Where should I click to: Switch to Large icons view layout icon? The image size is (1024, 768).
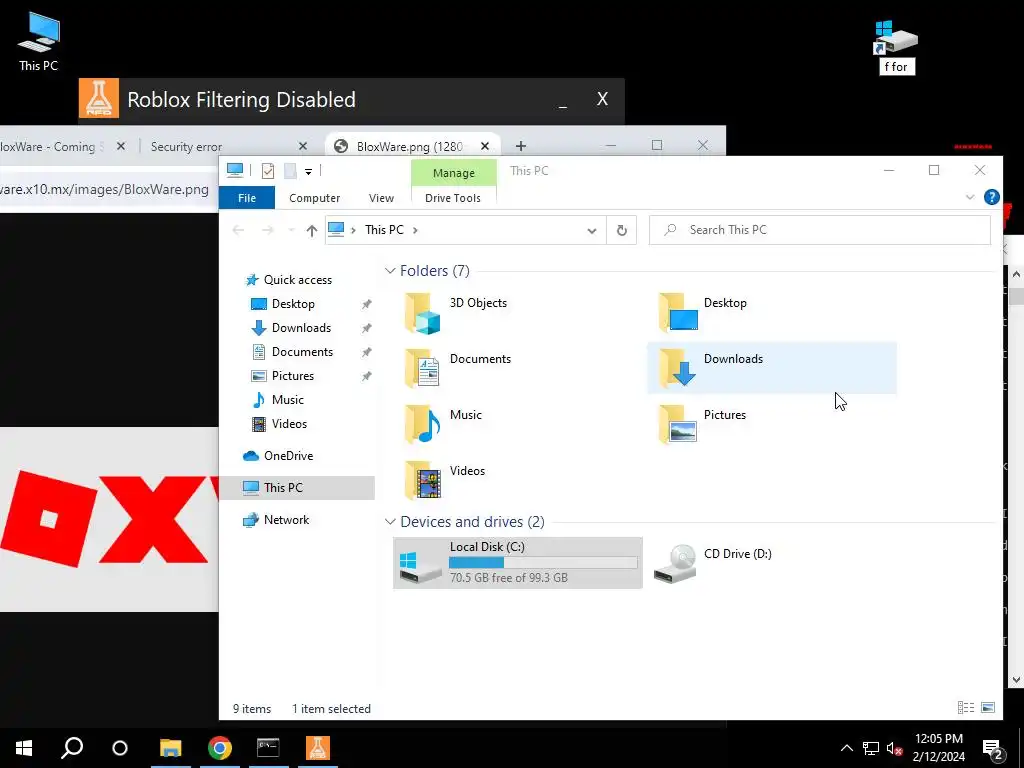pos(988,707)
